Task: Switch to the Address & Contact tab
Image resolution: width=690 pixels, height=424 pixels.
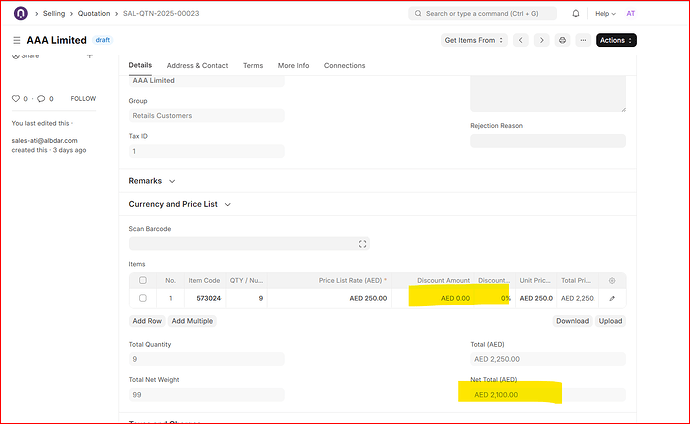Action: point(197,65)
